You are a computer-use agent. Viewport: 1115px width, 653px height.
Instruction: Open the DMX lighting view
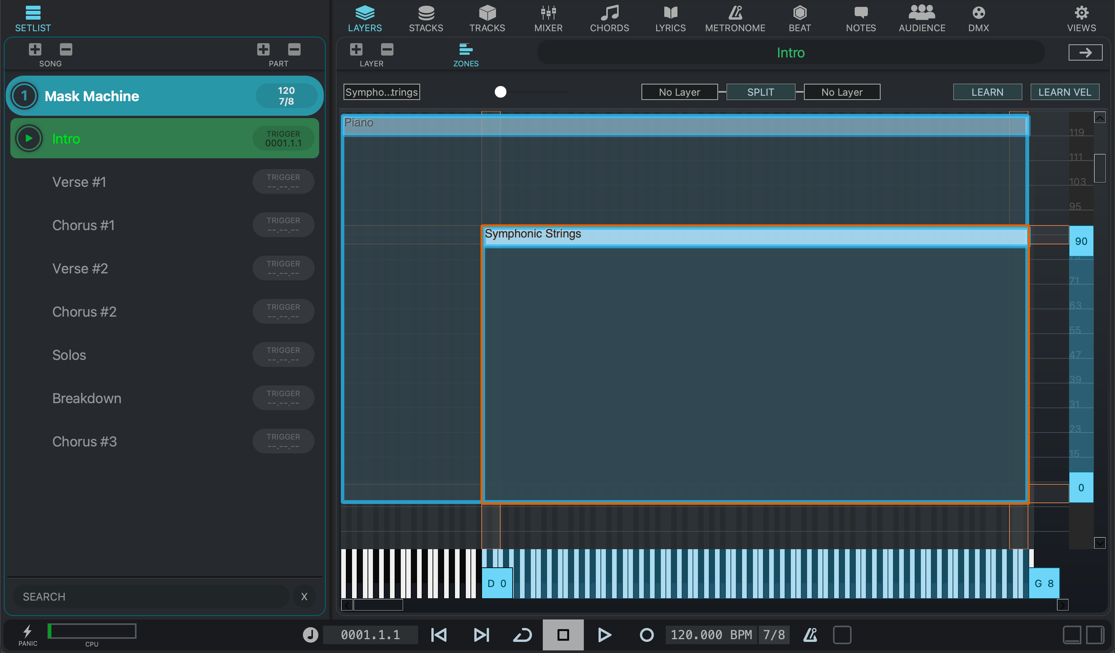[x=978, y=18]
